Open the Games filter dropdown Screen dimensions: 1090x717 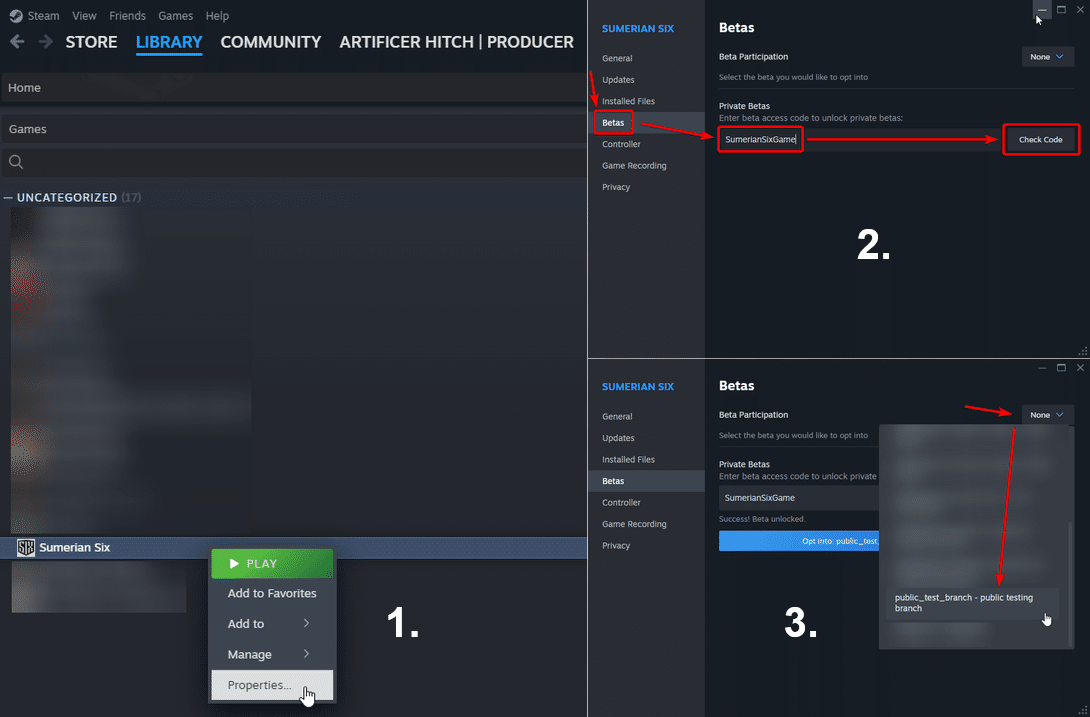[294, 129]
